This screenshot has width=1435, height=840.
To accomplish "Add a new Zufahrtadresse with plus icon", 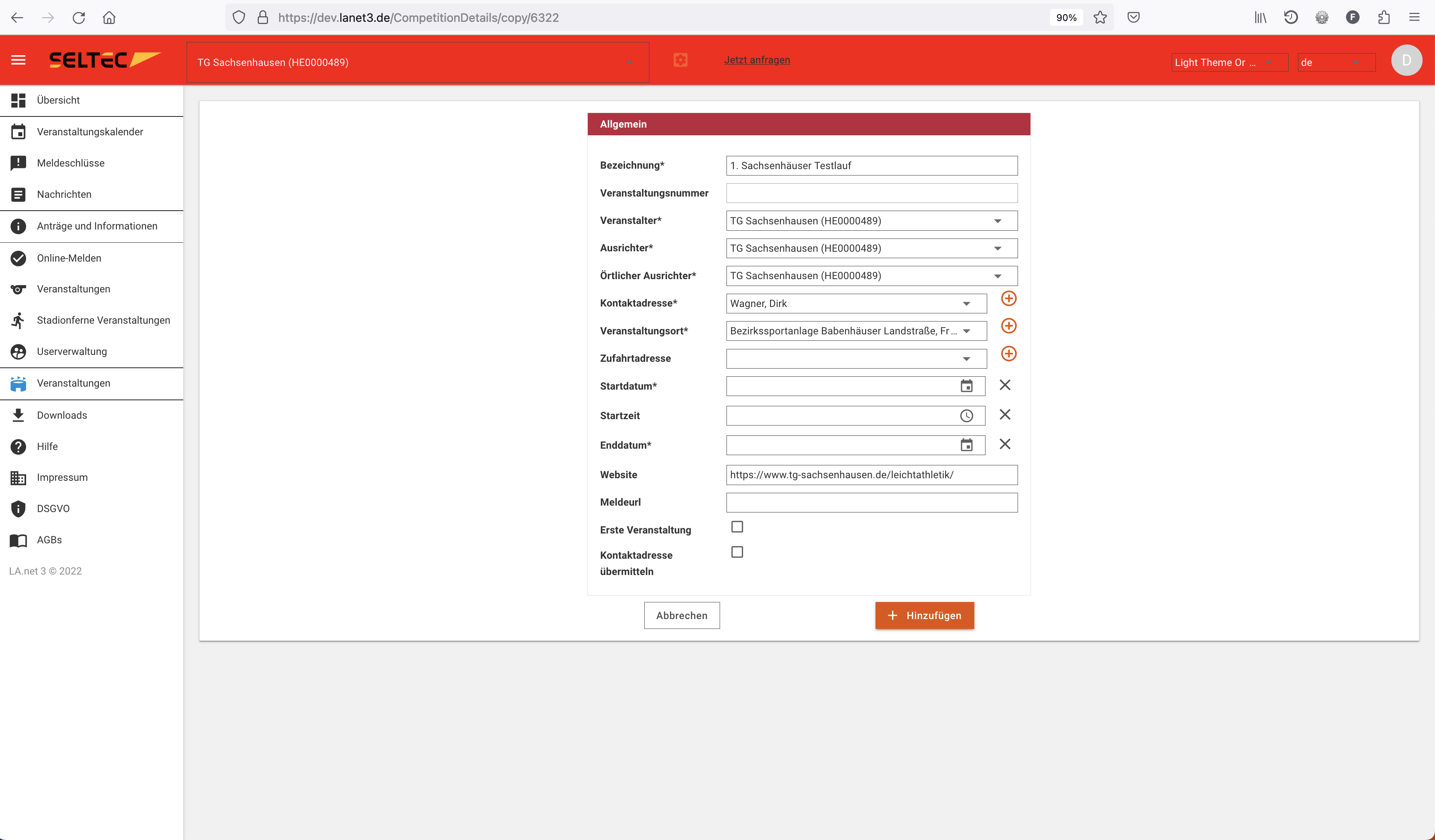I will tap(1009, 354).
